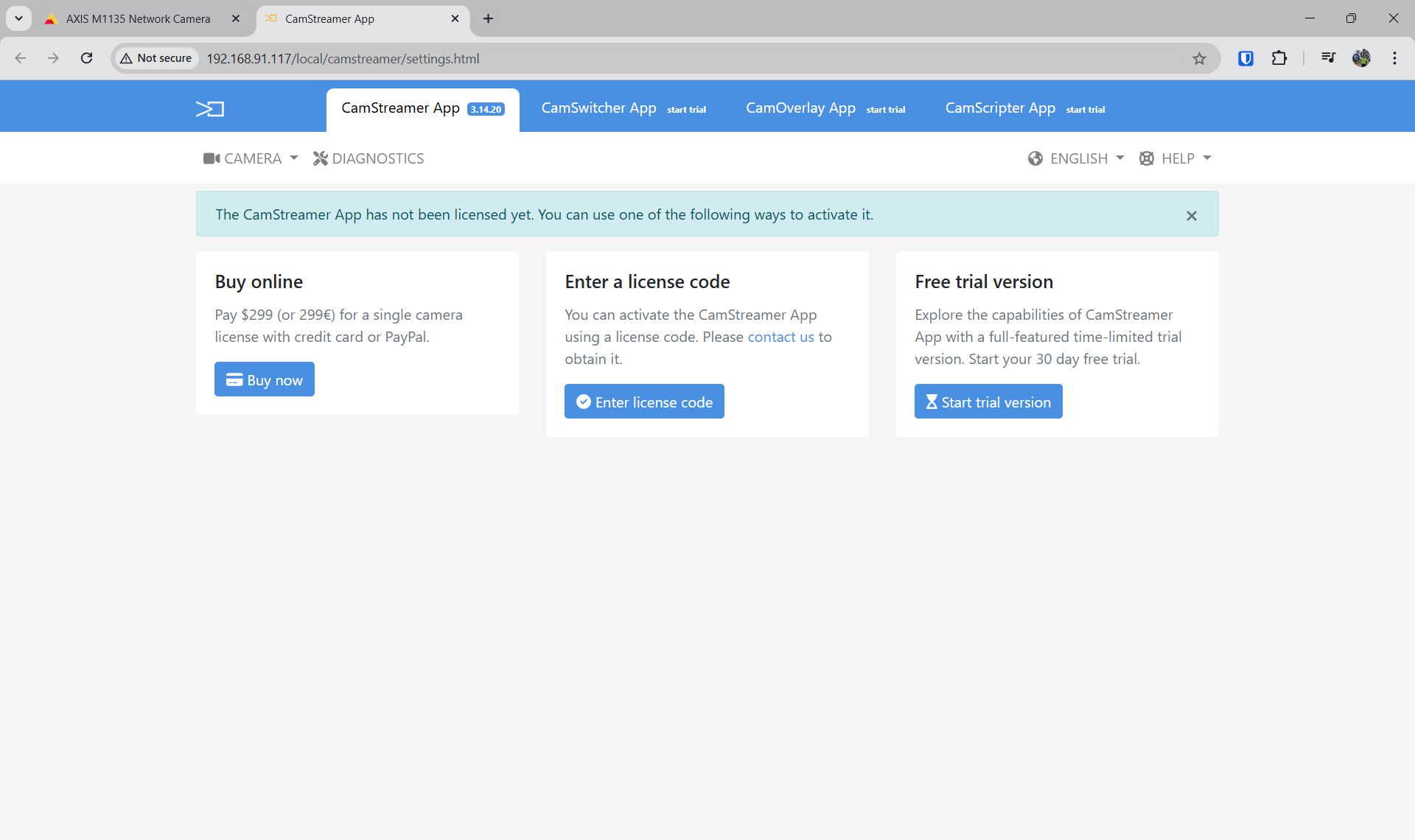Close the AXIS M1135 Network Camera tab
The image size is (1415, 840).
pyautogui.click(x=236, y=18)
